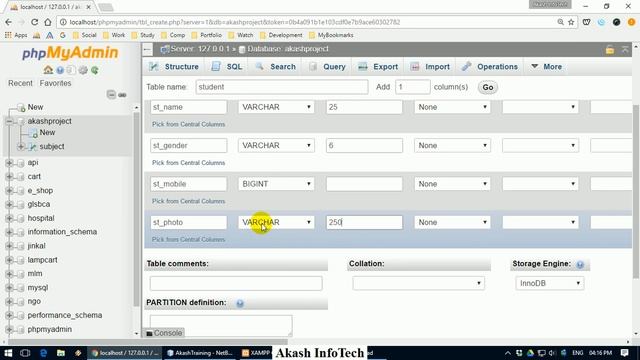Open the Export tab
Viewport: 640px width, 360px height.
[x=378, y=67]
